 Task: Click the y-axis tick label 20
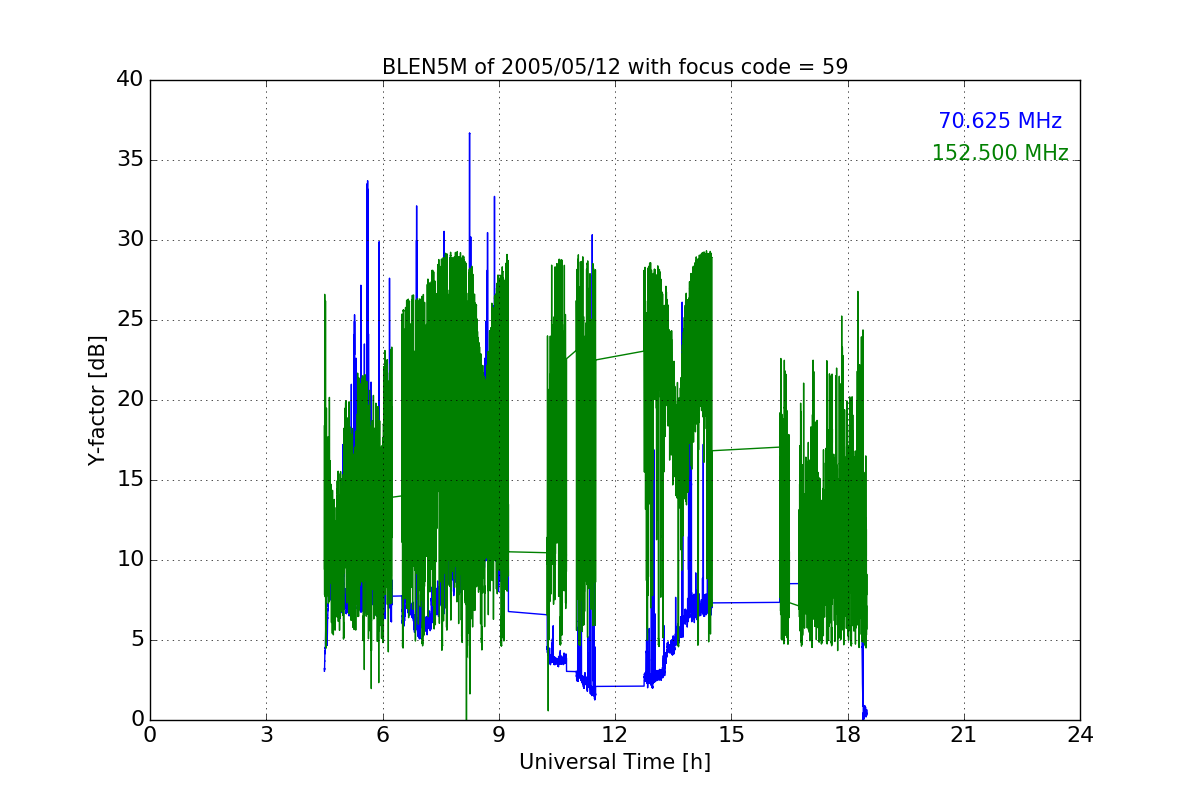tap(130, 400)
